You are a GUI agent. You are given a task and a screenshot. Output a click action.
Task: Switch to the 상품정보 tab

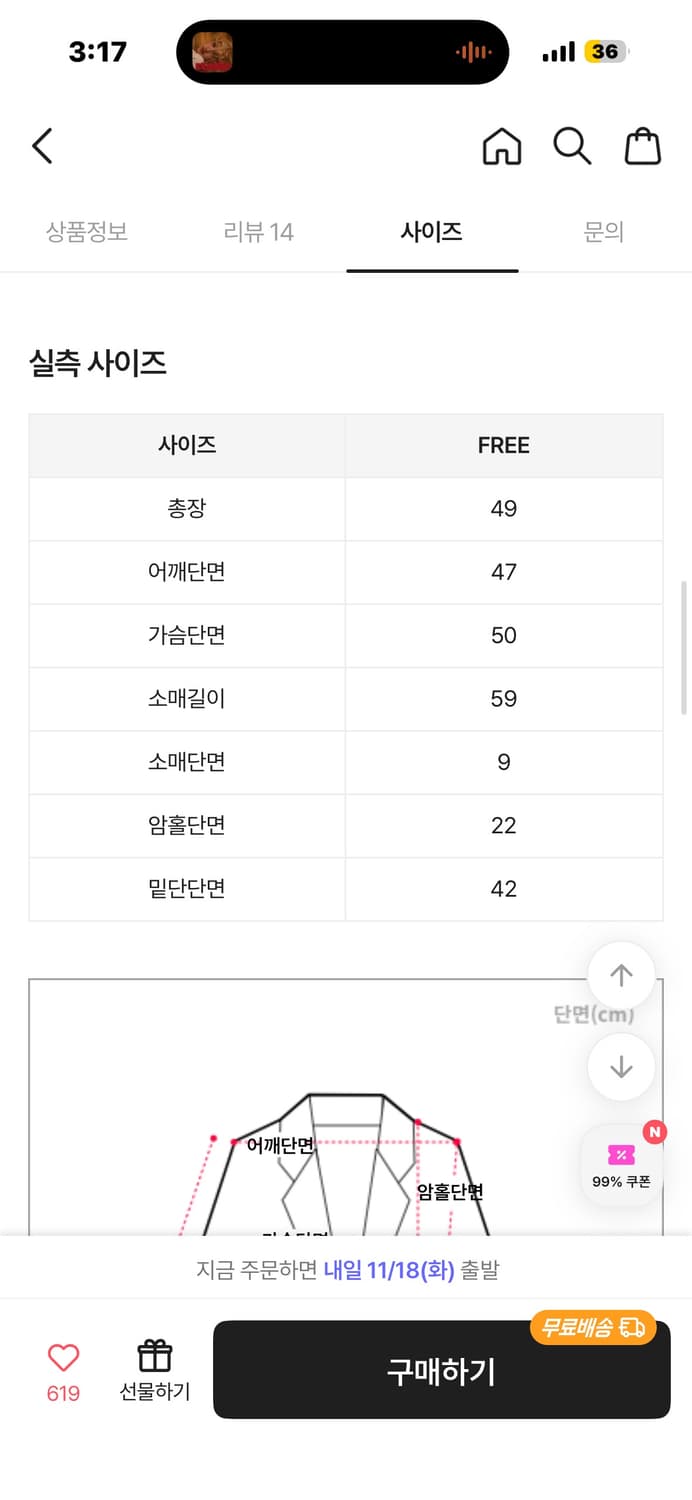point(86,232)
